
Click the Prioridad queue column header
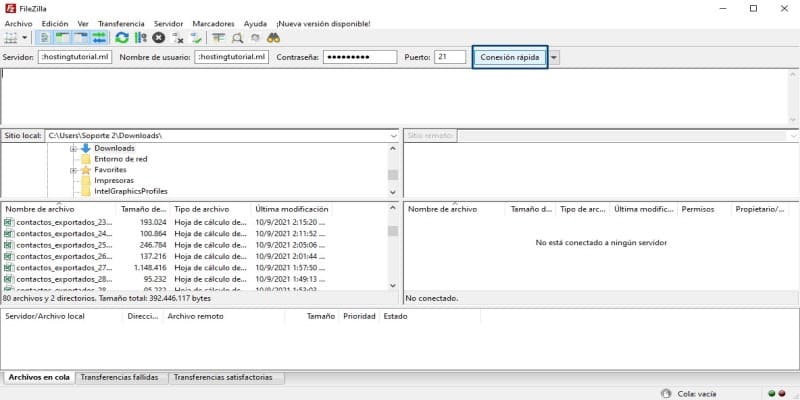[x=359, y=316]
